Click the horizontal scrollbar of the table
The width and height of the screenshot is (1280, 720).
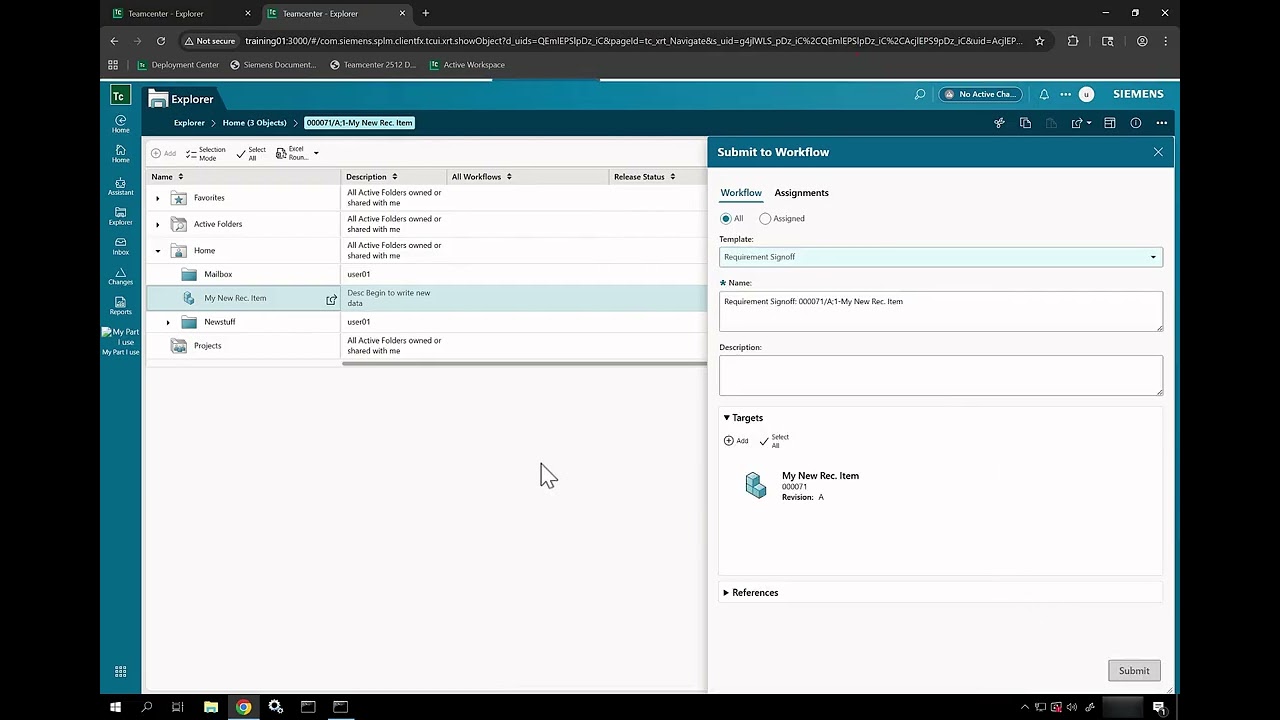tap(524, 364)
